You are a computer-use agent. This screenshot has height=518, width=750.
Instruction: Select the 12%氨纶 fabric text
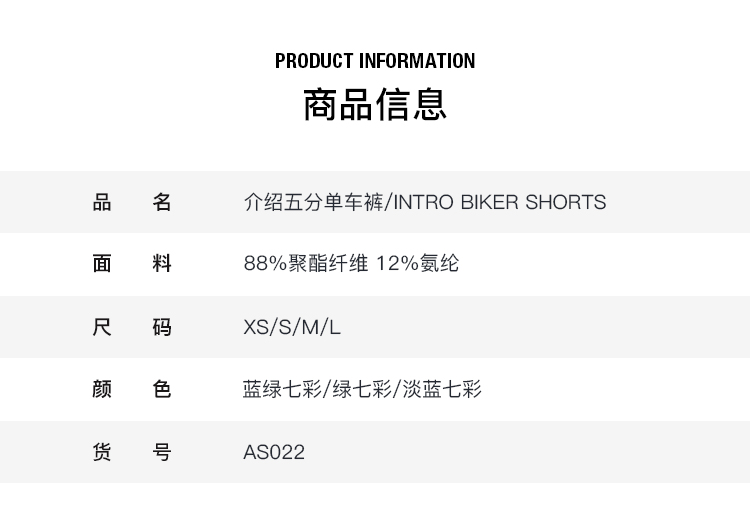click(x=418, y=264)
